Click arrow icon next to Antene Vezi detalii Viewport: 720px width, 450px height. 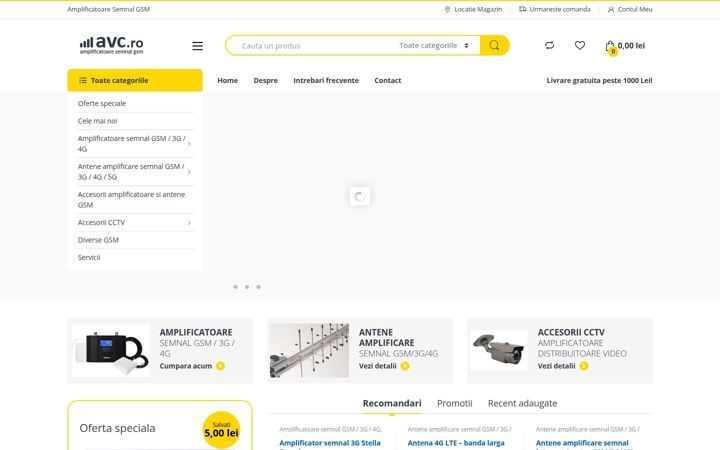tap(405, 366)
